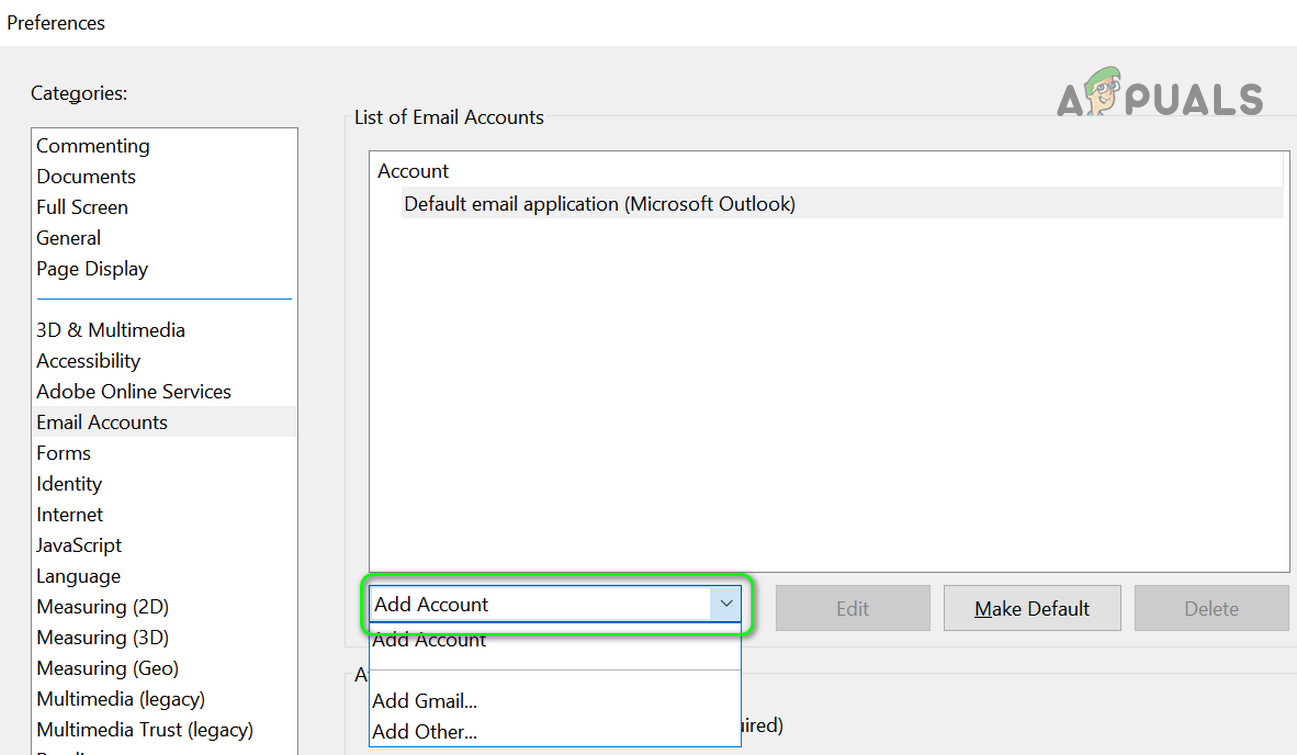Screen dimensions: 1297x755
Task: Open Accessibility preferences
Action: click(x=88, y=361)
